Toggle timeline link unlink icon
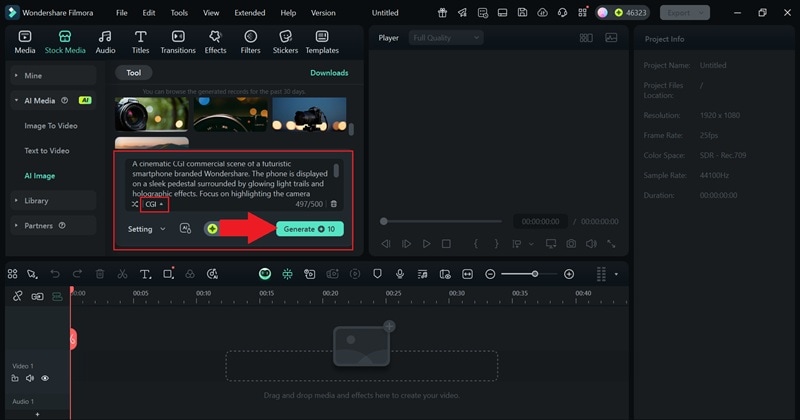This screenshot has height=420, width=800. tap(17, 296)
